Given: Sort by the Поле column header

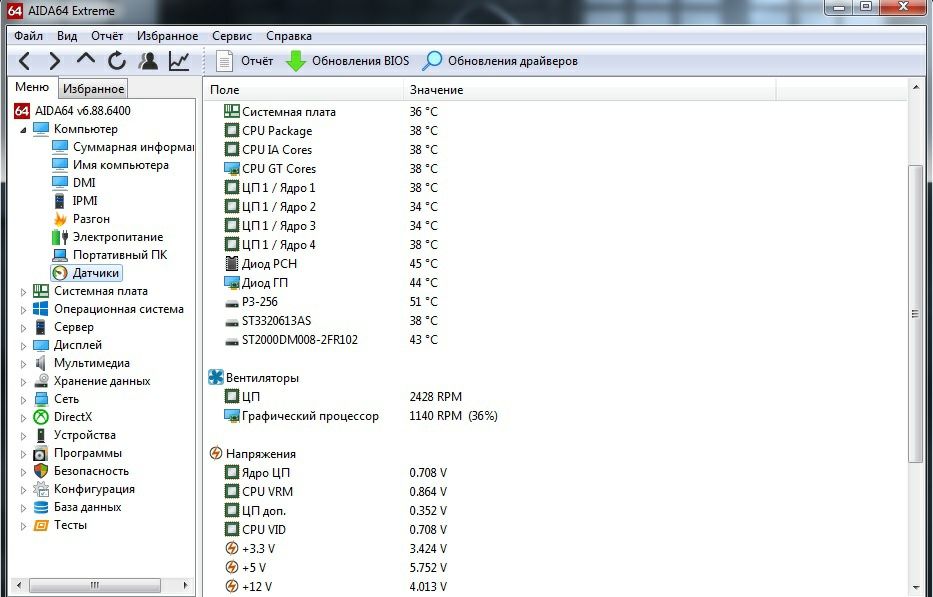Looking at the screenshot, I should coord(303,90).
